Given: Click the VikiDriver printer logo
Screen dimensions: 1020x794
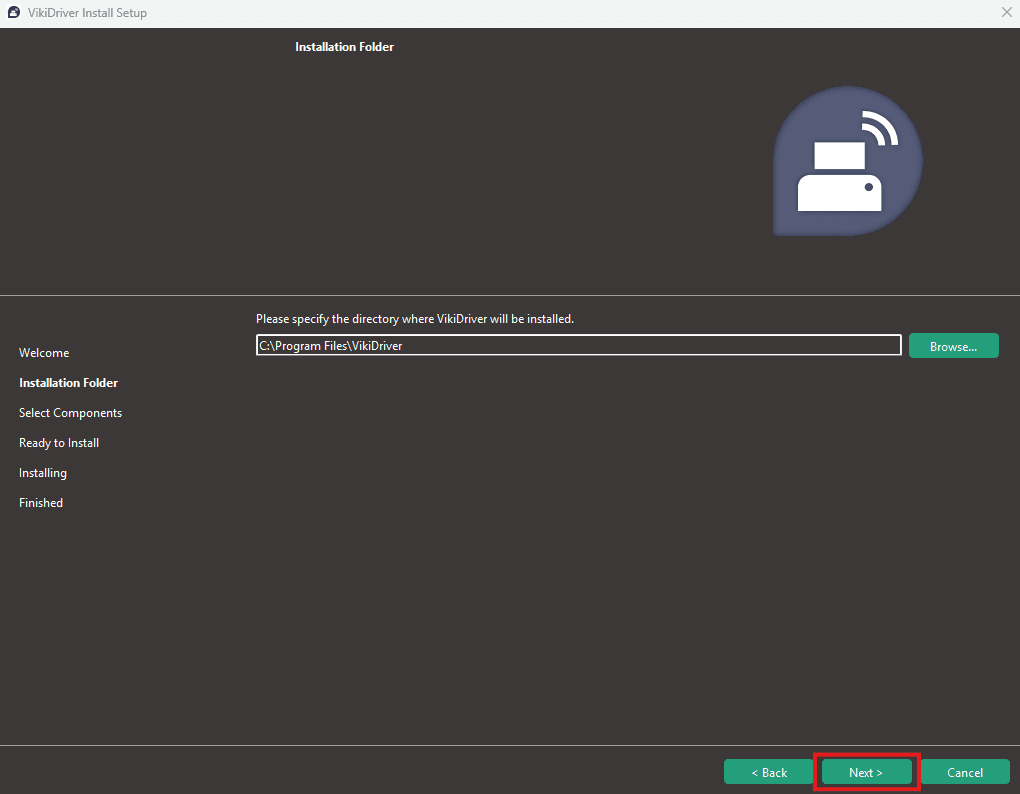Looking at the screenshot, I should tap(847, 161).
